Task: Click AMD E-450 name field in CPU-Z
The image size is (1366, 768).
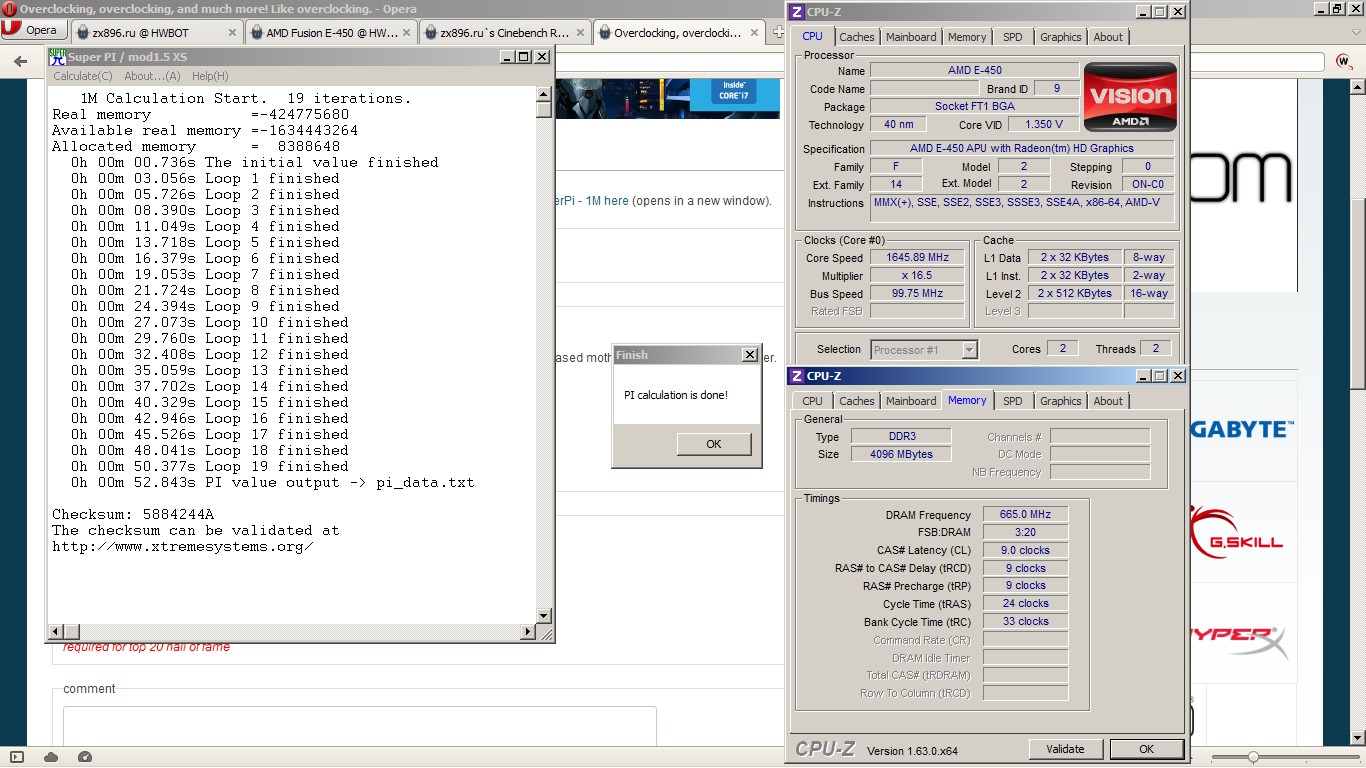Action: 974,70
